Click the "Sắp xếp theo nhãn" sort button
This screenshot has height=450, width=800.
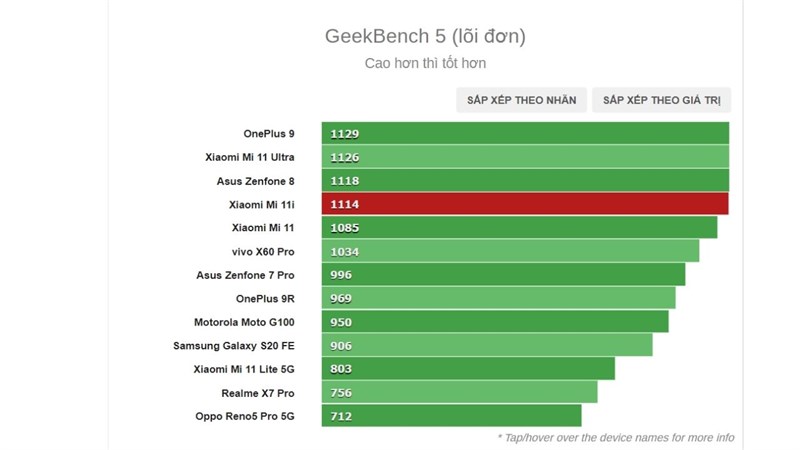[521, 100]
